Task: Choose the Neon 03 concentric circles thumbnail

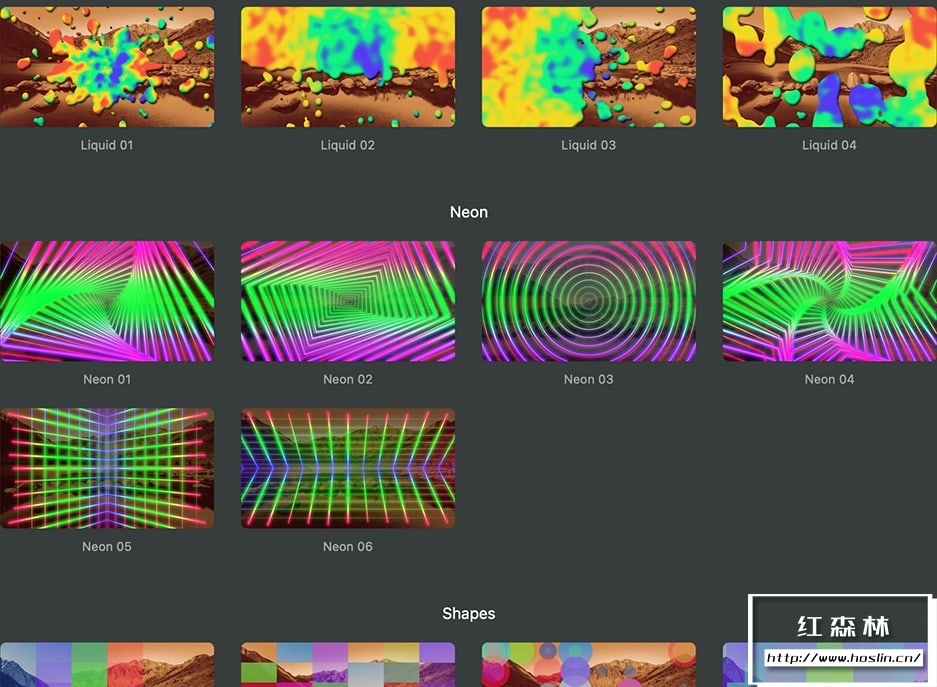Action: point(589,301)
